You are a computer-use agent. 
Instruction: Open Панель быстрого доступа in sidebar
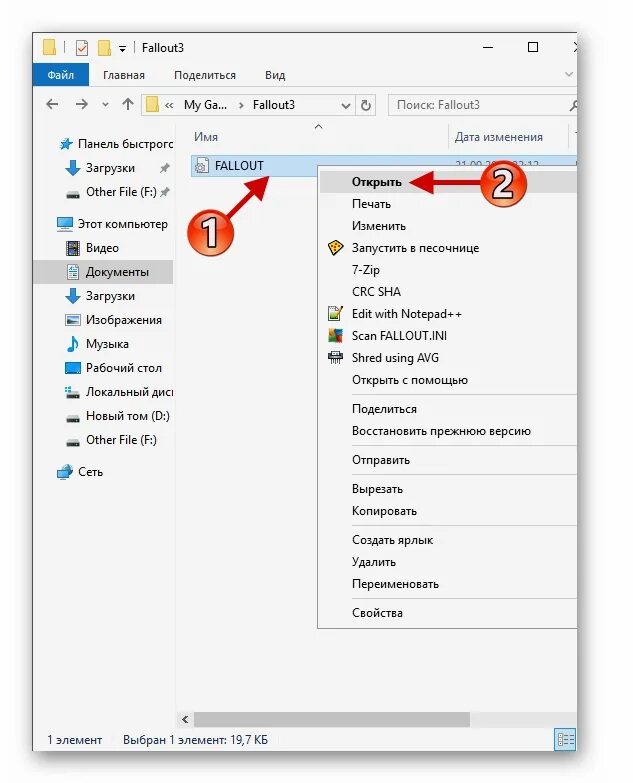[x=125, y=144]
